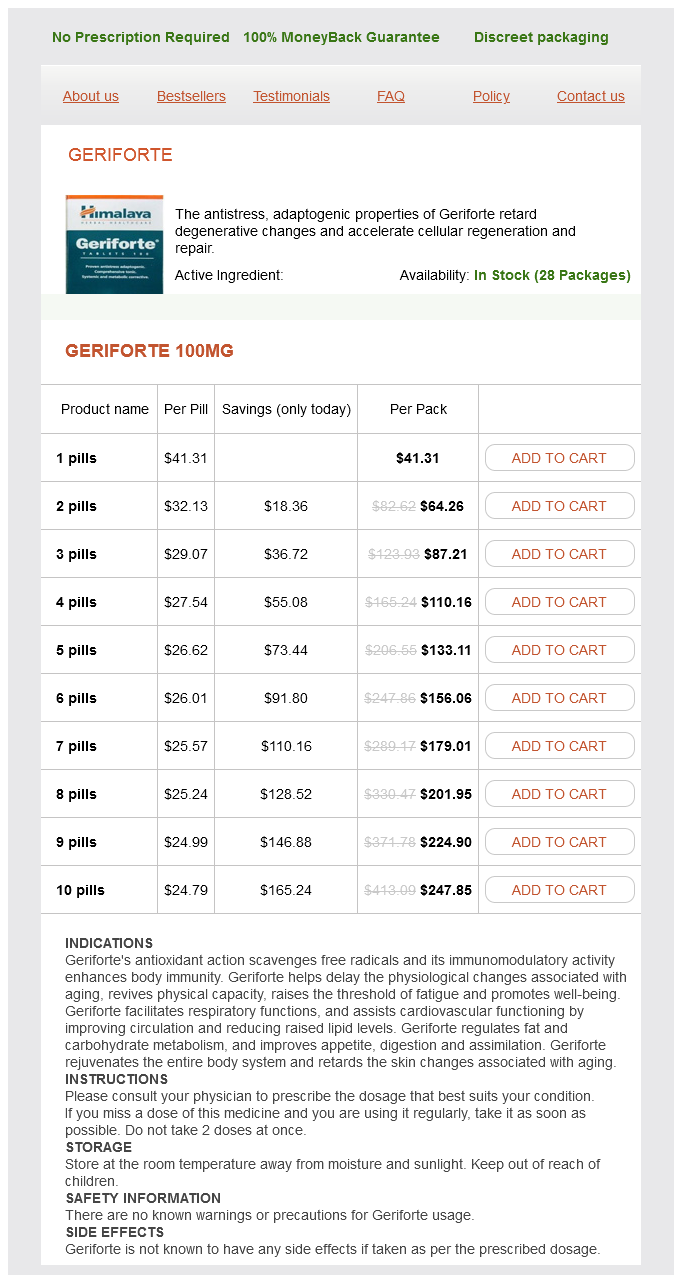The width and height of the screenshot is (682, 1283).
Task: Add 5 pills pack to cart
Action: tap(559, 650)
